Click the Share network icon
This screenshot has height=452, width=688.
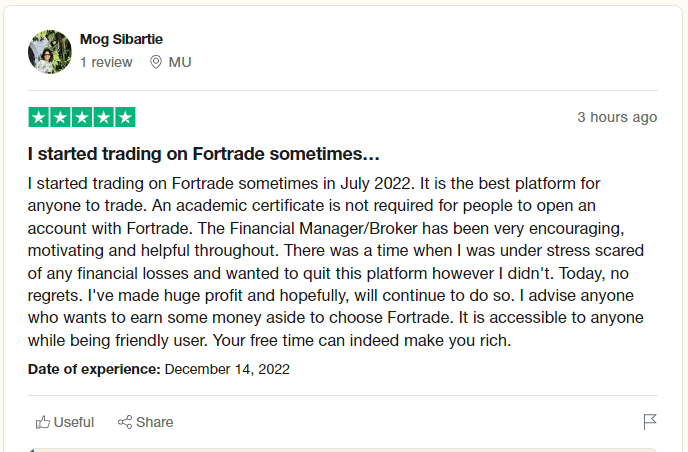[x=125, y=422]
